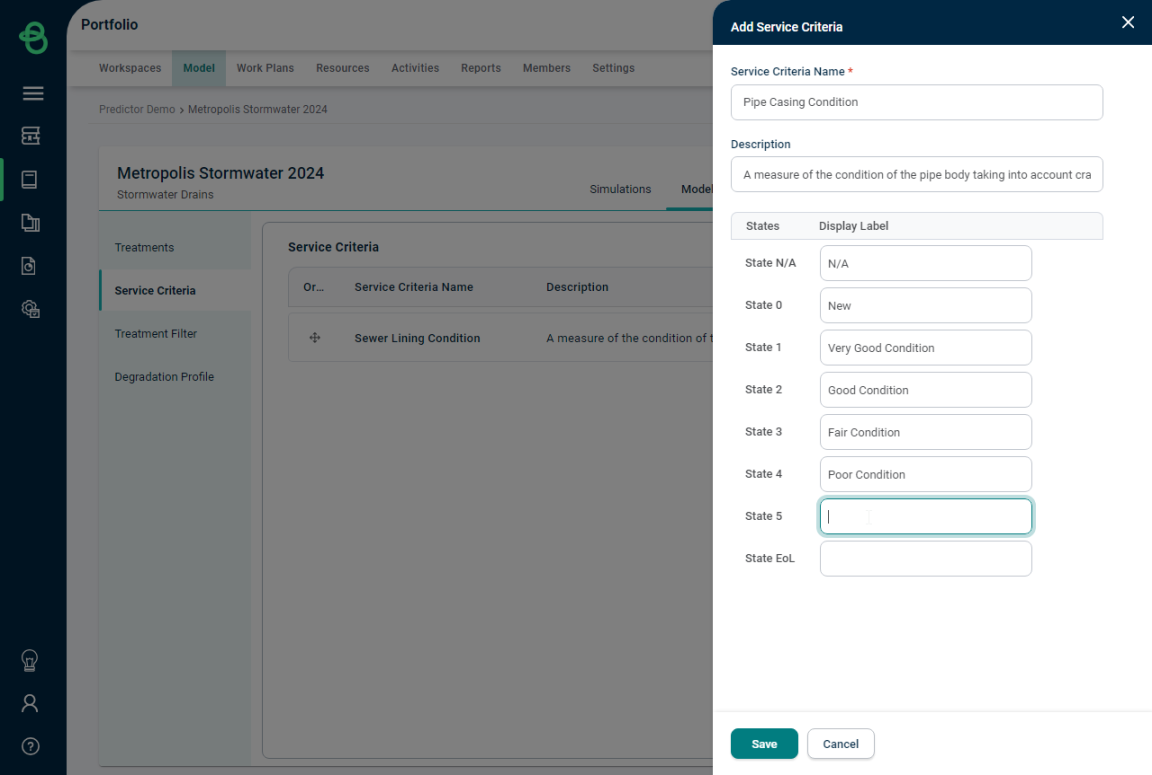1152x775 pixels.
Task: Select Treatments in the side menu
Action: [x=176, y=248]
